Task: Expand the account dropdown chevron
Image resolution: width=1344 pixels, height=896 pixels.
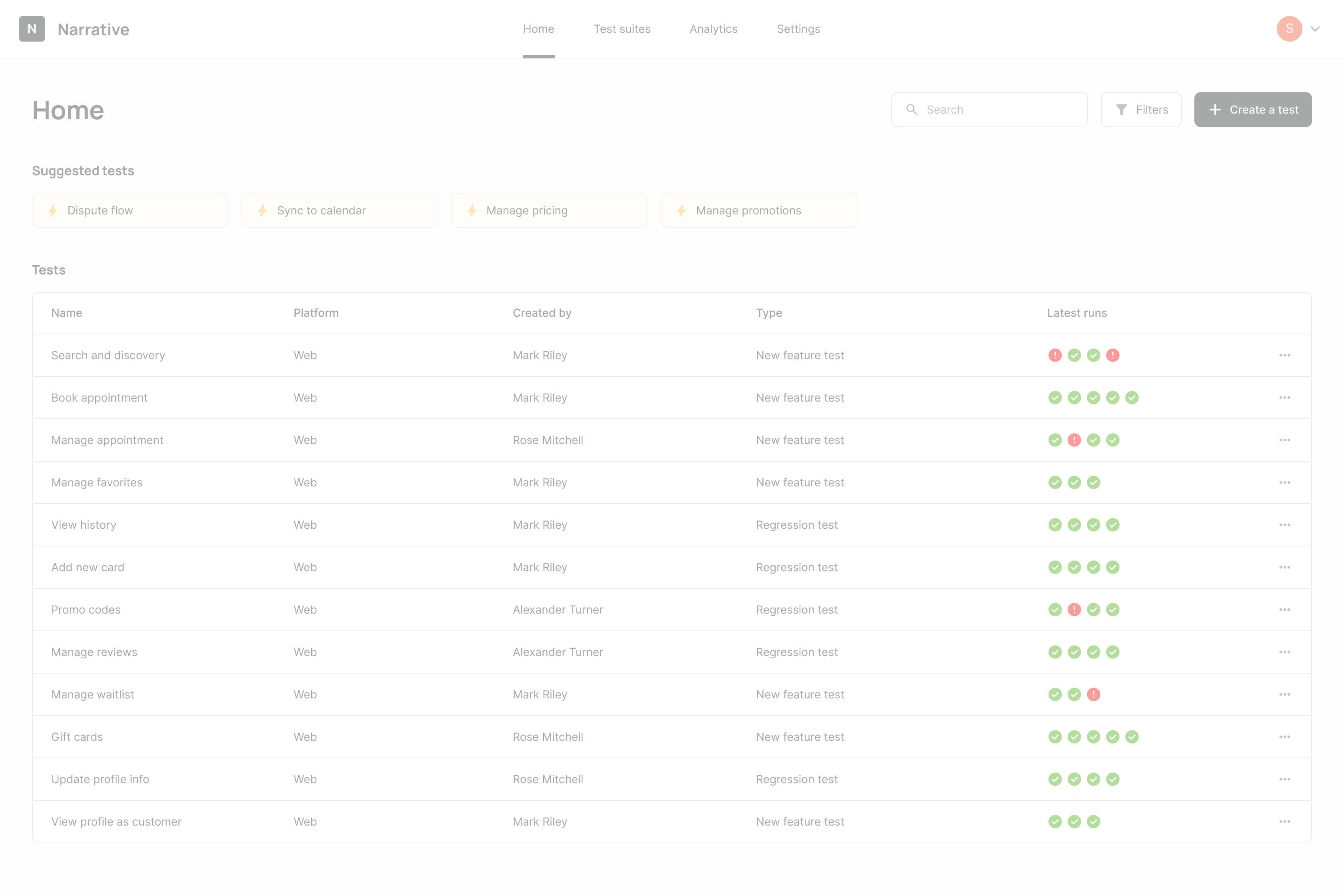Action: (1315, 29)
